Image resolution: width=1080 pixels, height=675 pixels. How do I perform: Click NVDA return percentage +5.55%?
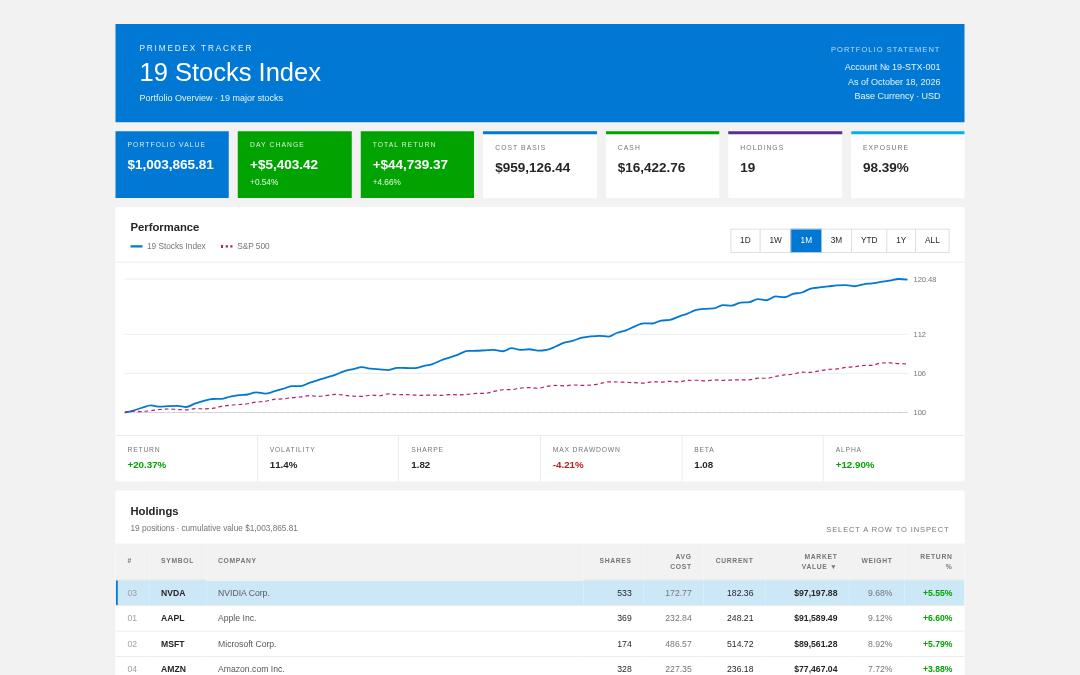[937, 593]
